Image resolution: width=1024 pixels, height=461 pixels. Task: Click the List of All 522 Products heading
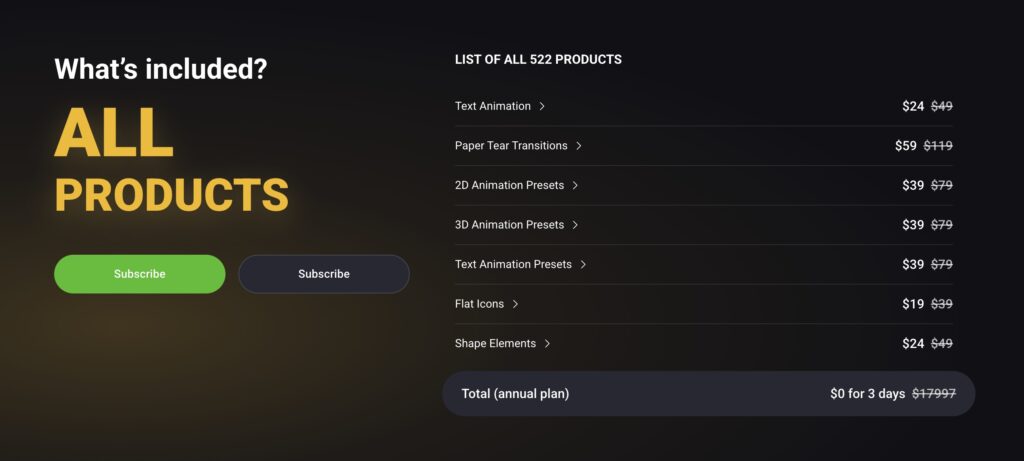[x=538, y=59]
